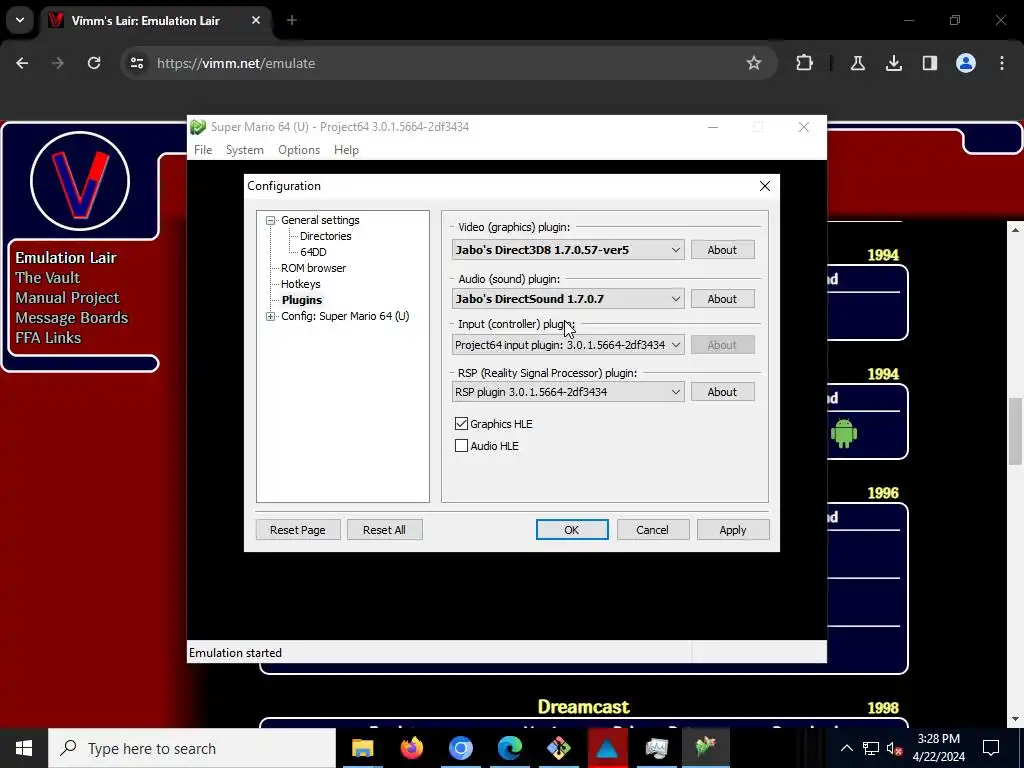
Task: Open the Windows Start menu
Action: [24, 748]
